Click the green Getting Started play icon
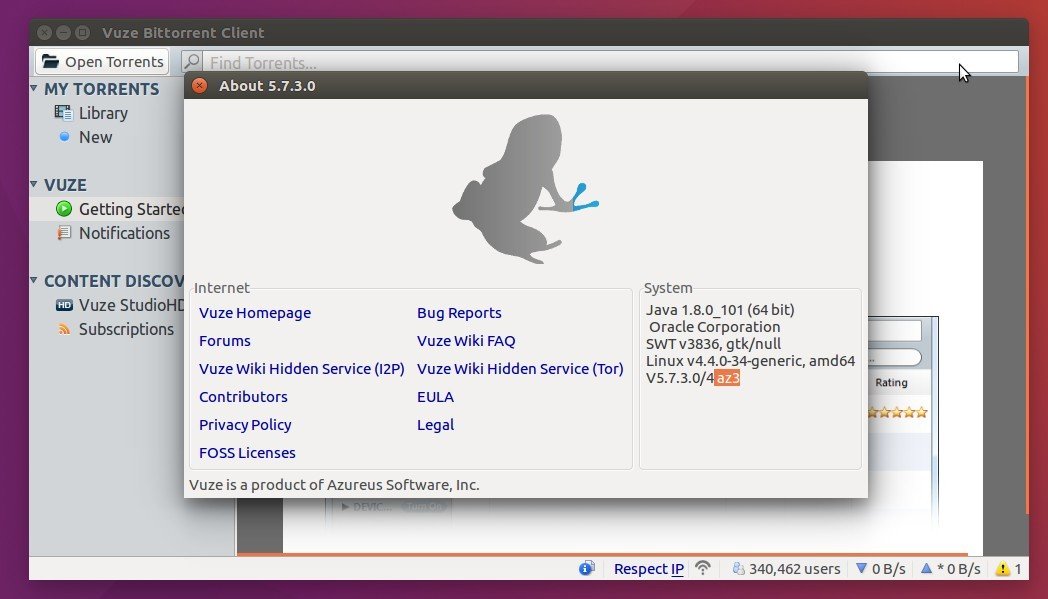 tap(64, 209)
